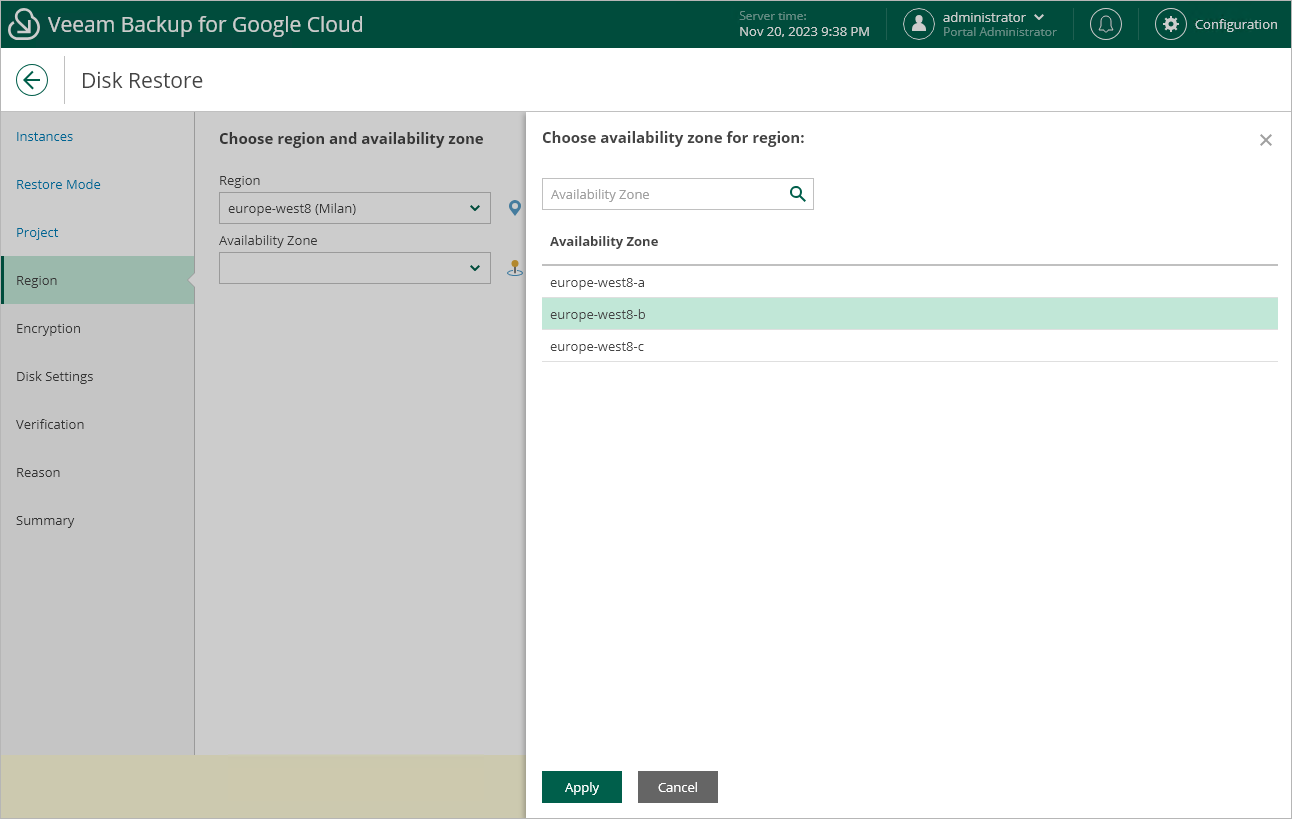
Task: Click the availability zone location icon
Action: tap(515, 268)
